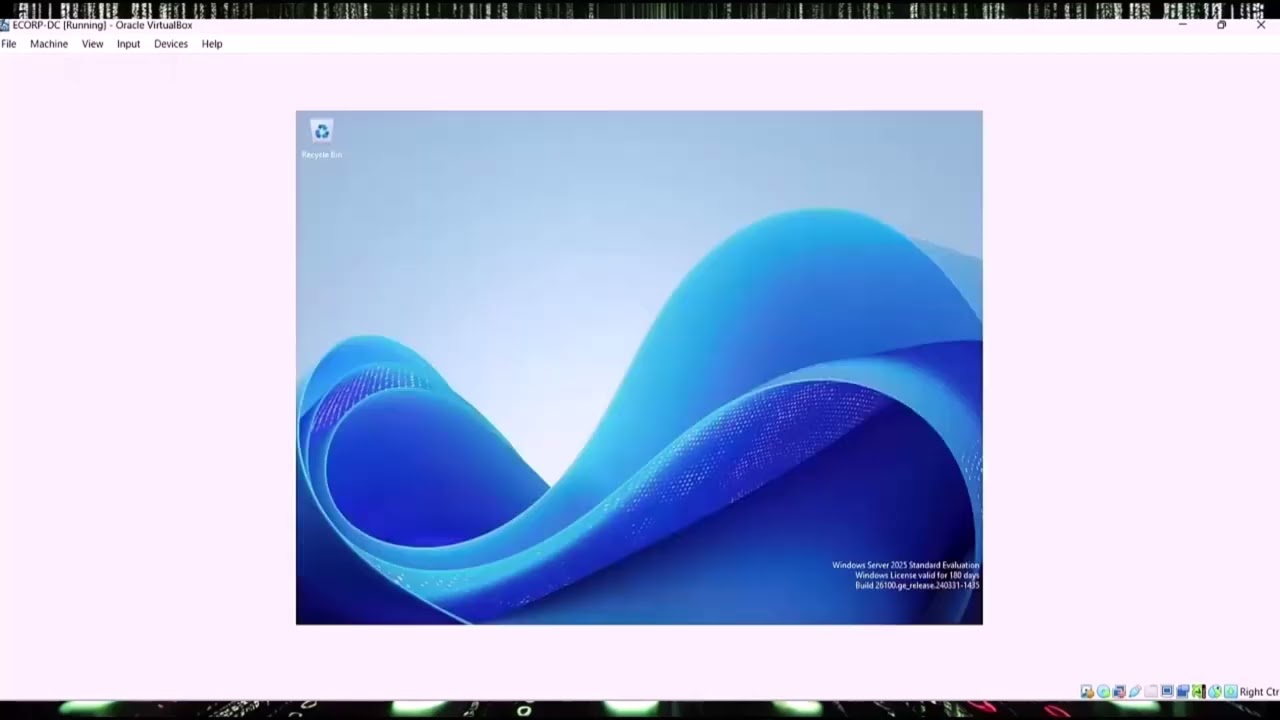Click the keyboard capture status icon
The image size is (1280, 720).
[x=1231, y=692]
